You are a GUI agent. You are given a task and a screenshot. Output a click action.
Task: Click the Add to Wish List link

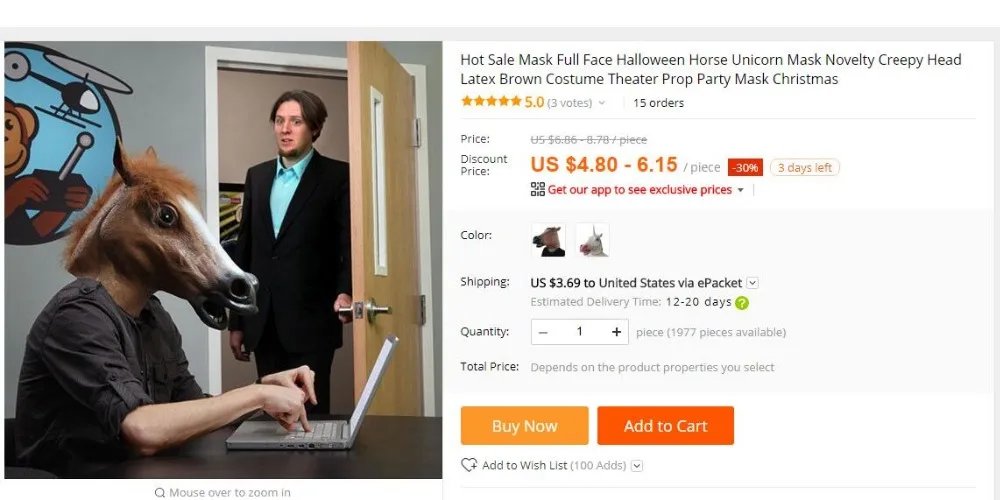[x=524, y=465]
